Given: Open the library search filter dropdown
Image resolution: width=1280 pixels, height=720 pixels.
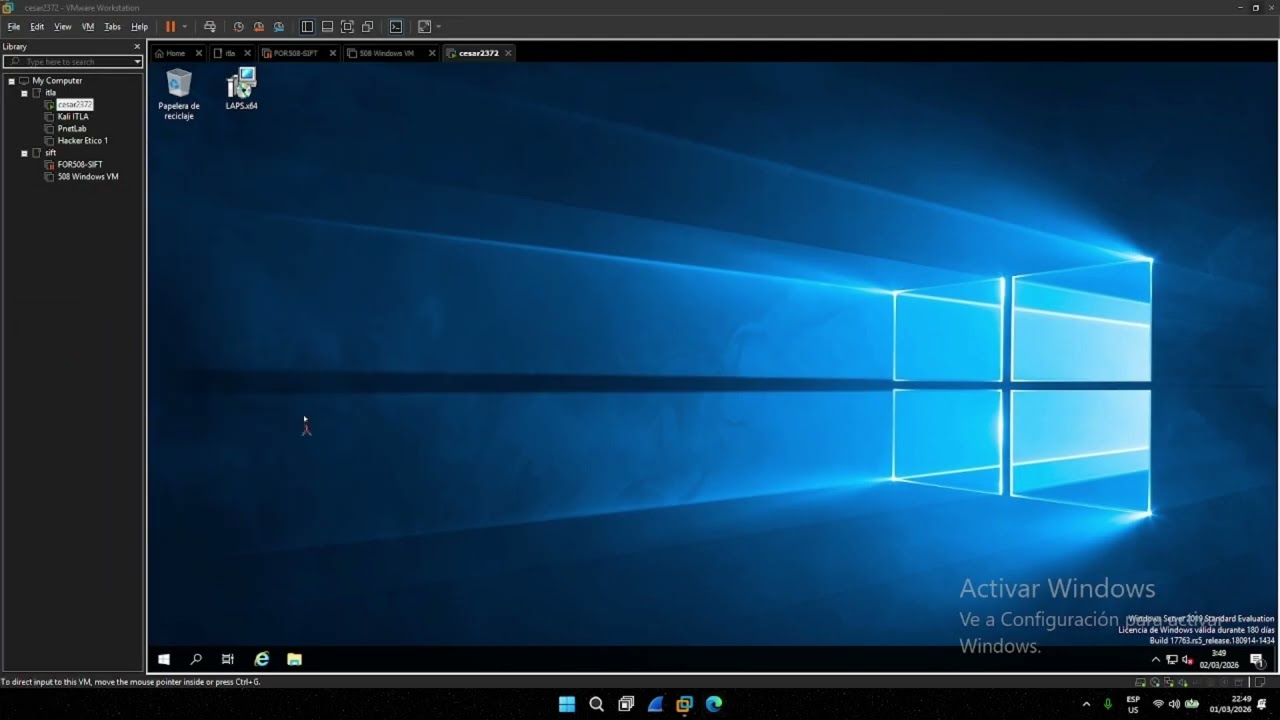Looking at the screenshot, I should [x=138, y=62].
